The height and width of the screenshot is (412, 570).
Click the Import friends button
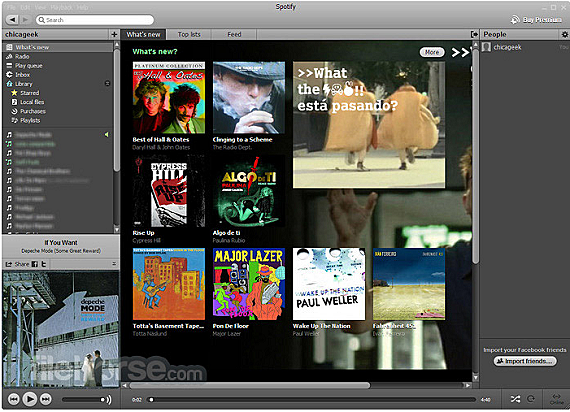coord(525,361)
